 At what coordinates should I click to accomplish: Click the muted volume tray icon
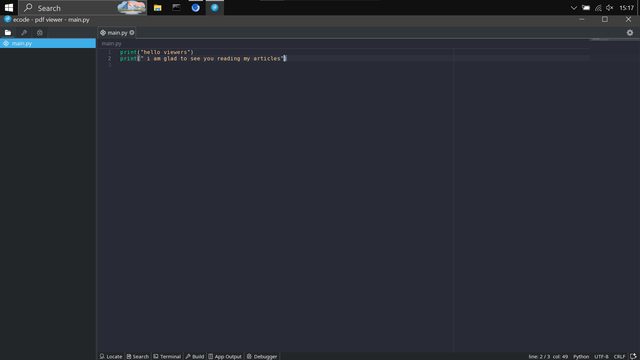click(x=610, y=8)
